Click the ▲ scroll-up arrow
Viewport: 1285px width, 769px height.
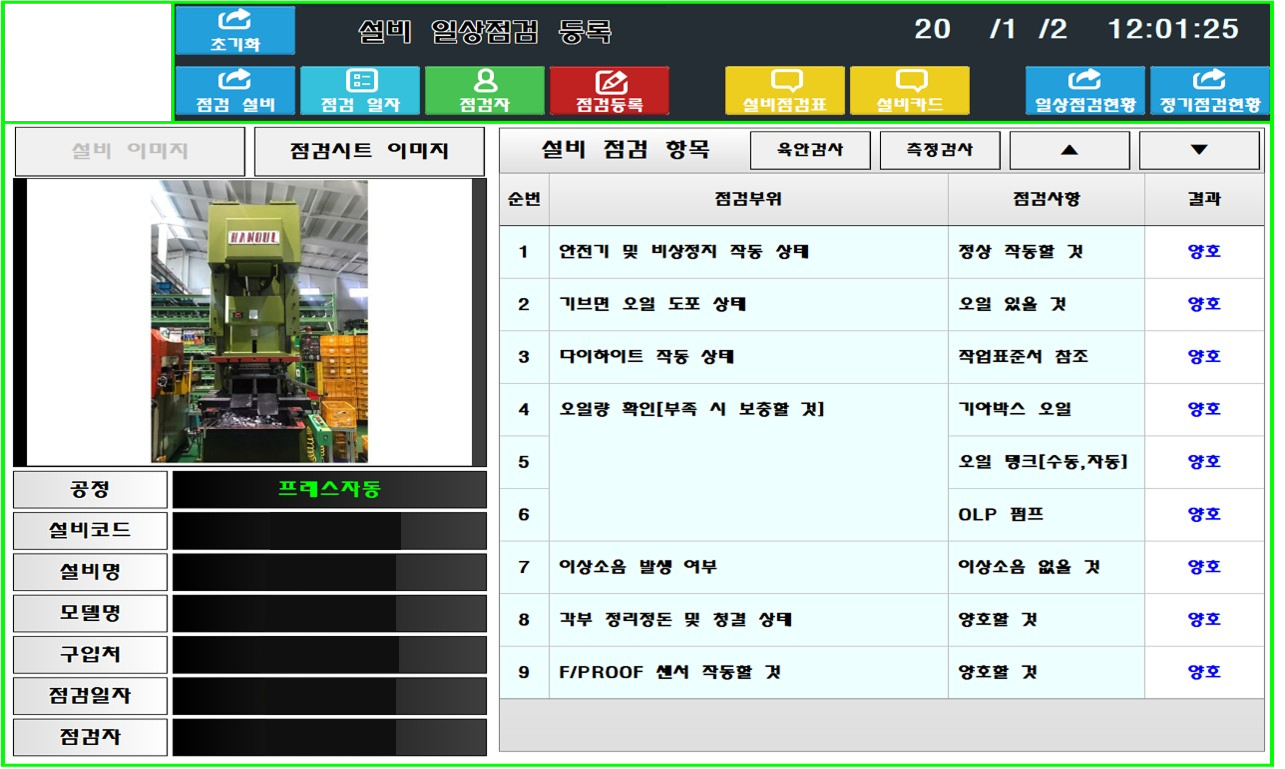point(1068,150)
